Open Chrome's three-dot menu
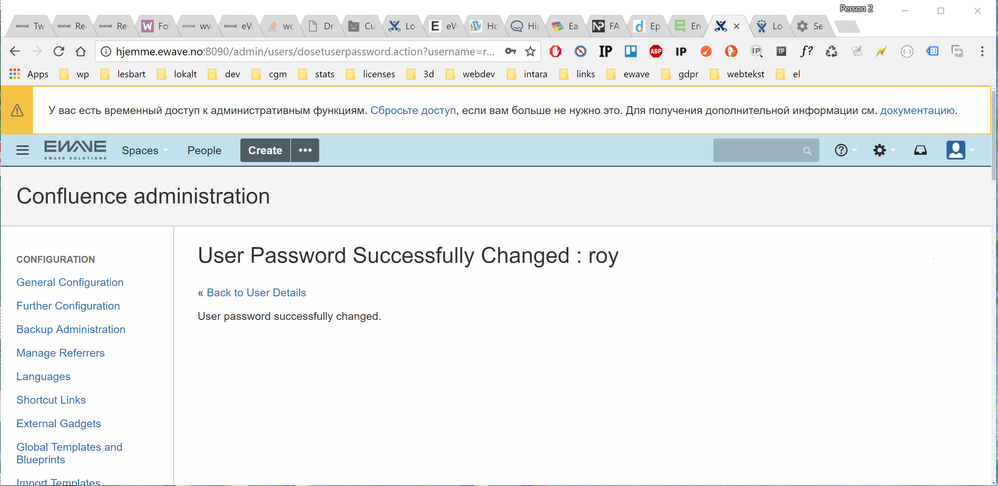 pyautogui.click(x=981, y=52)
